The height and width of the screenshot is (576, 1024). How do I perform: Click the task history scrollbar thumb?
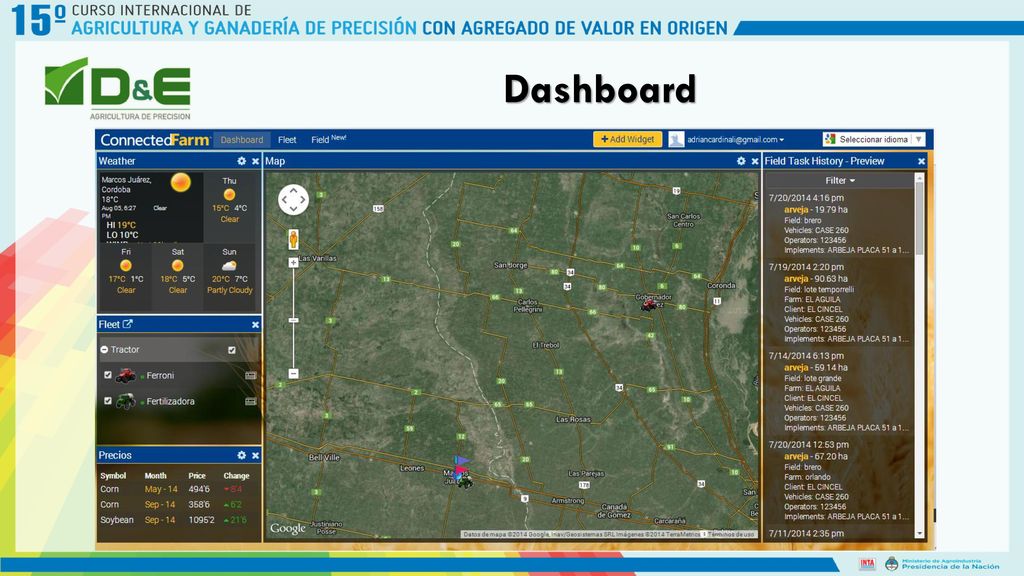920,219
